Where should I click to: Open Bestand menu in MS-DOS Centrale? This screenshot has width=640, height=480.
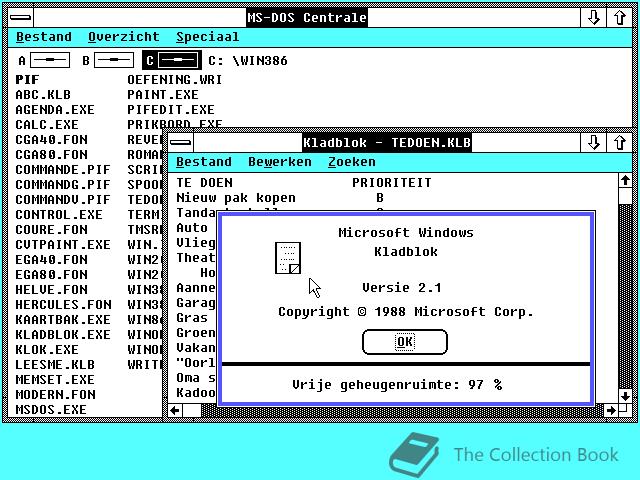click(44, 37)
